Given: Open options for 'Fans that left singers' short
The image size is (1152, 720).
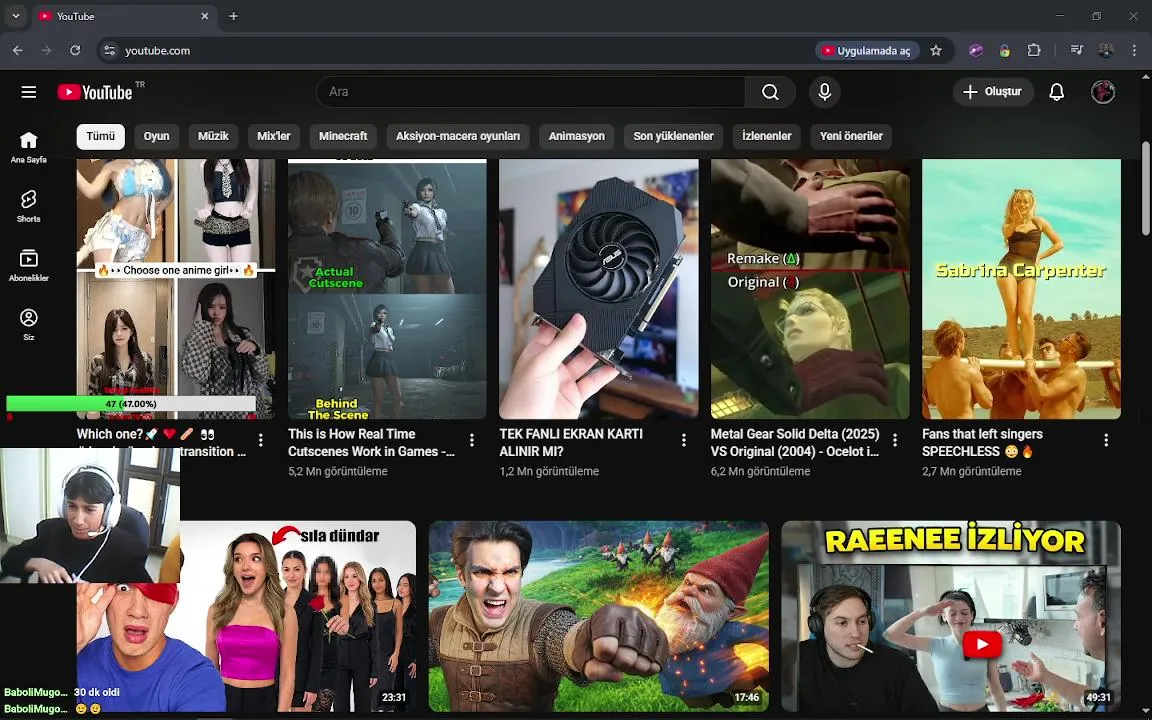Looking at the screenshot, I should click(1106, 440).
